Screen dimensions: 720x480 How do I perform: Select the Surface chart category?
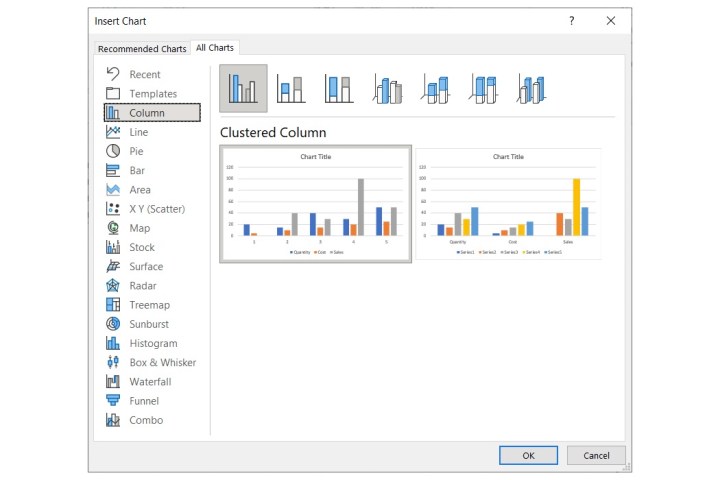[x=152, y=266]
